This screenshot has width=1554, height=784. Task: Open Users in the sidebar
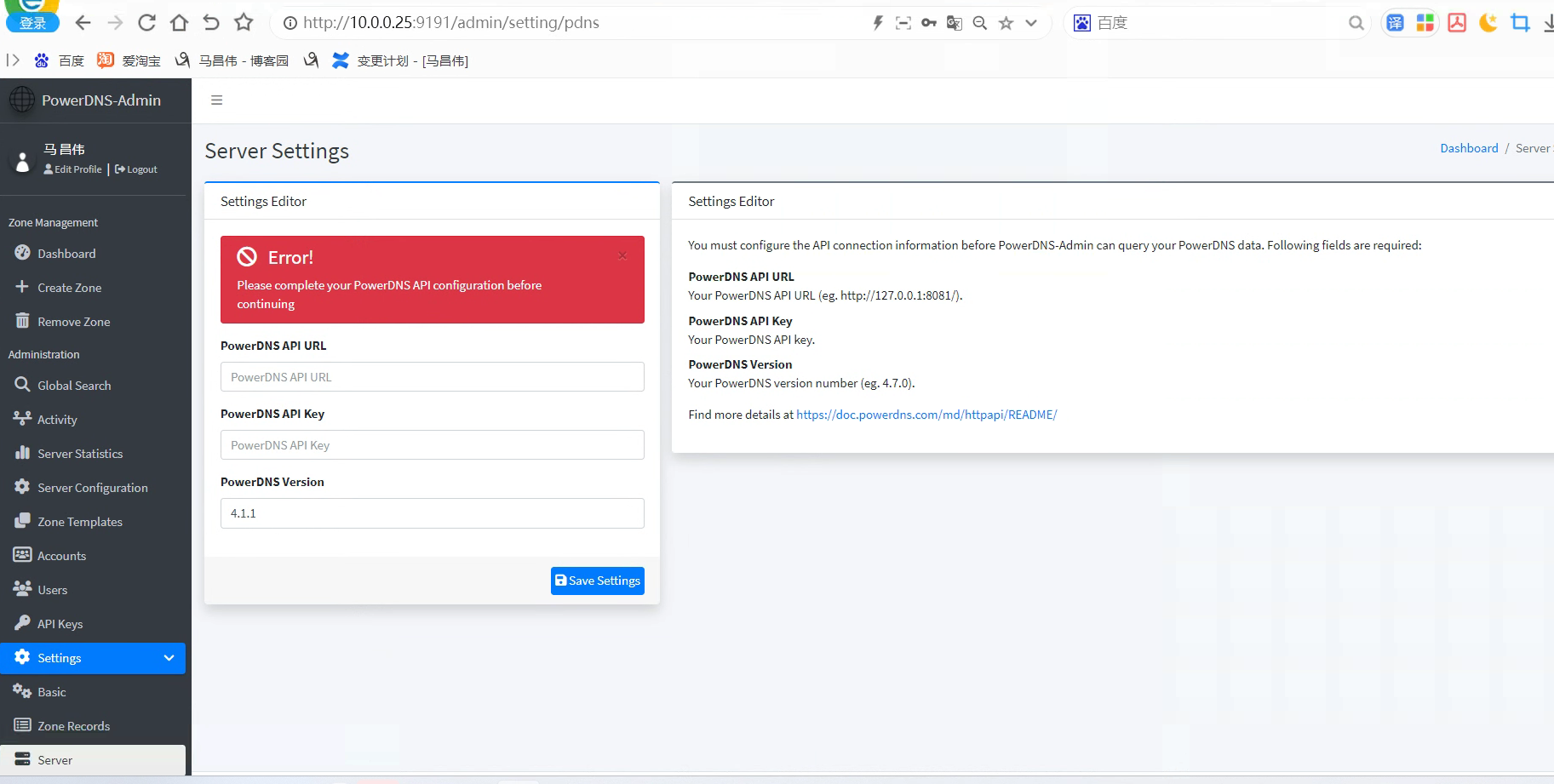93,590
